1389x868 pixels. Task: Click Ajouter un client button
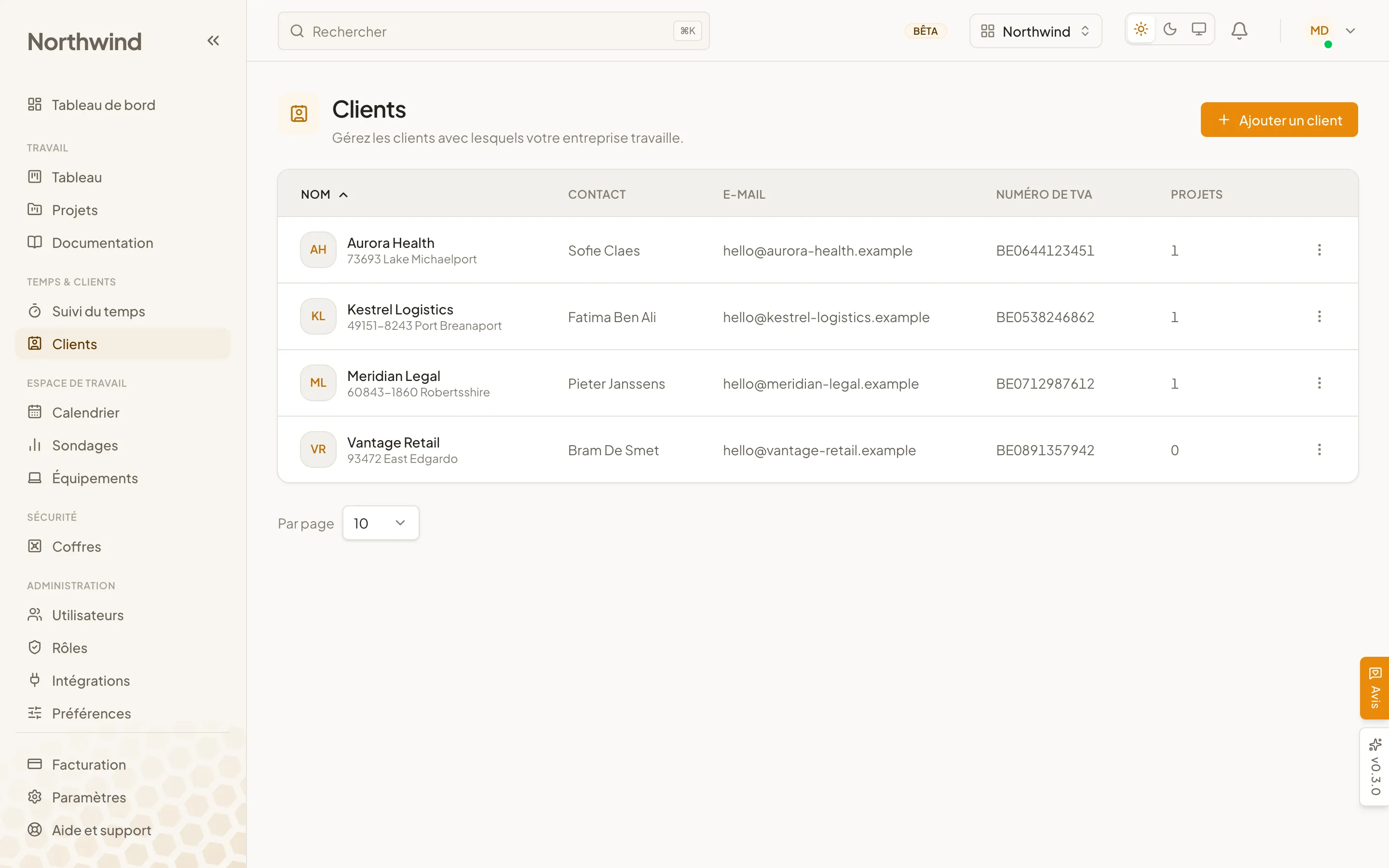click(1279, 120)
